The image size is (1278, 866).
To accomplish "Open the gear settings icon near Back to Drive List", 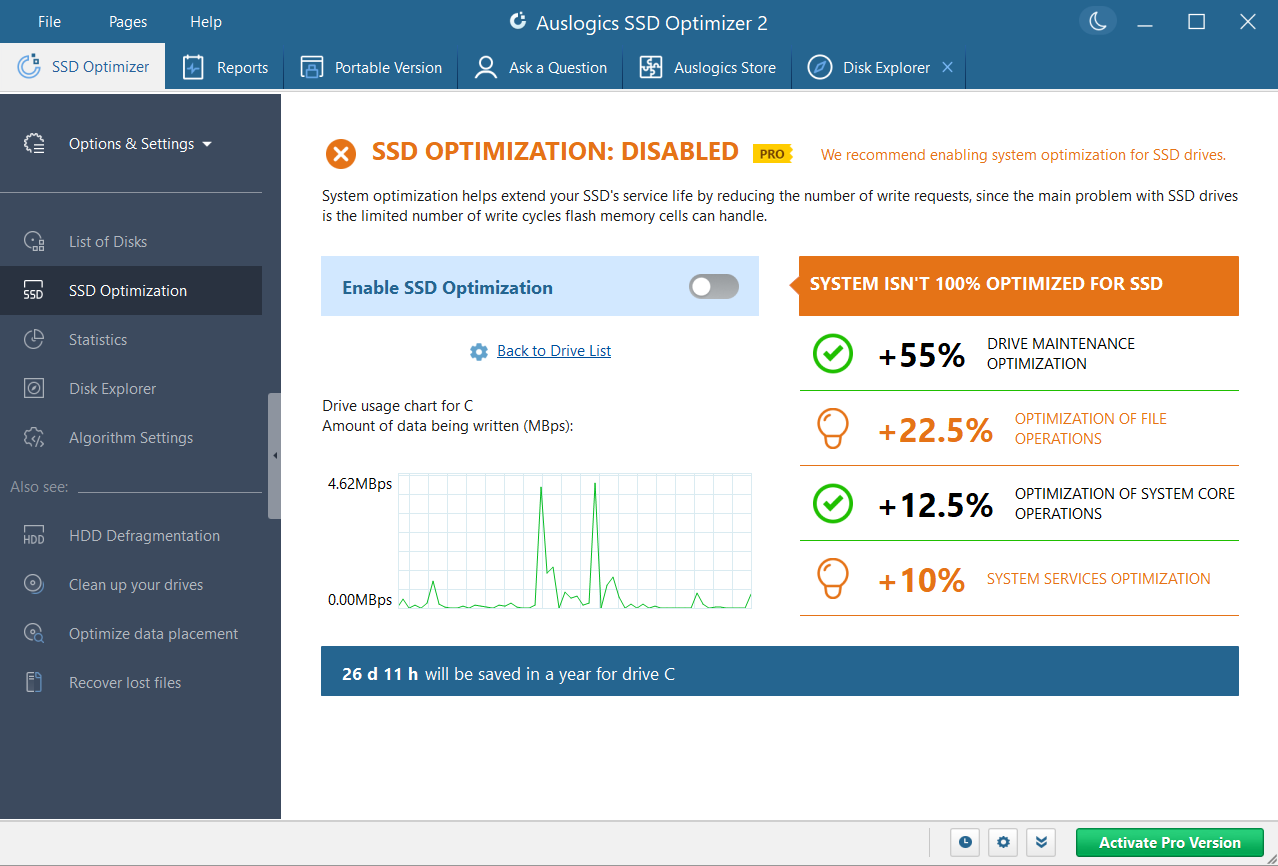I will click(x=479, y=351).
